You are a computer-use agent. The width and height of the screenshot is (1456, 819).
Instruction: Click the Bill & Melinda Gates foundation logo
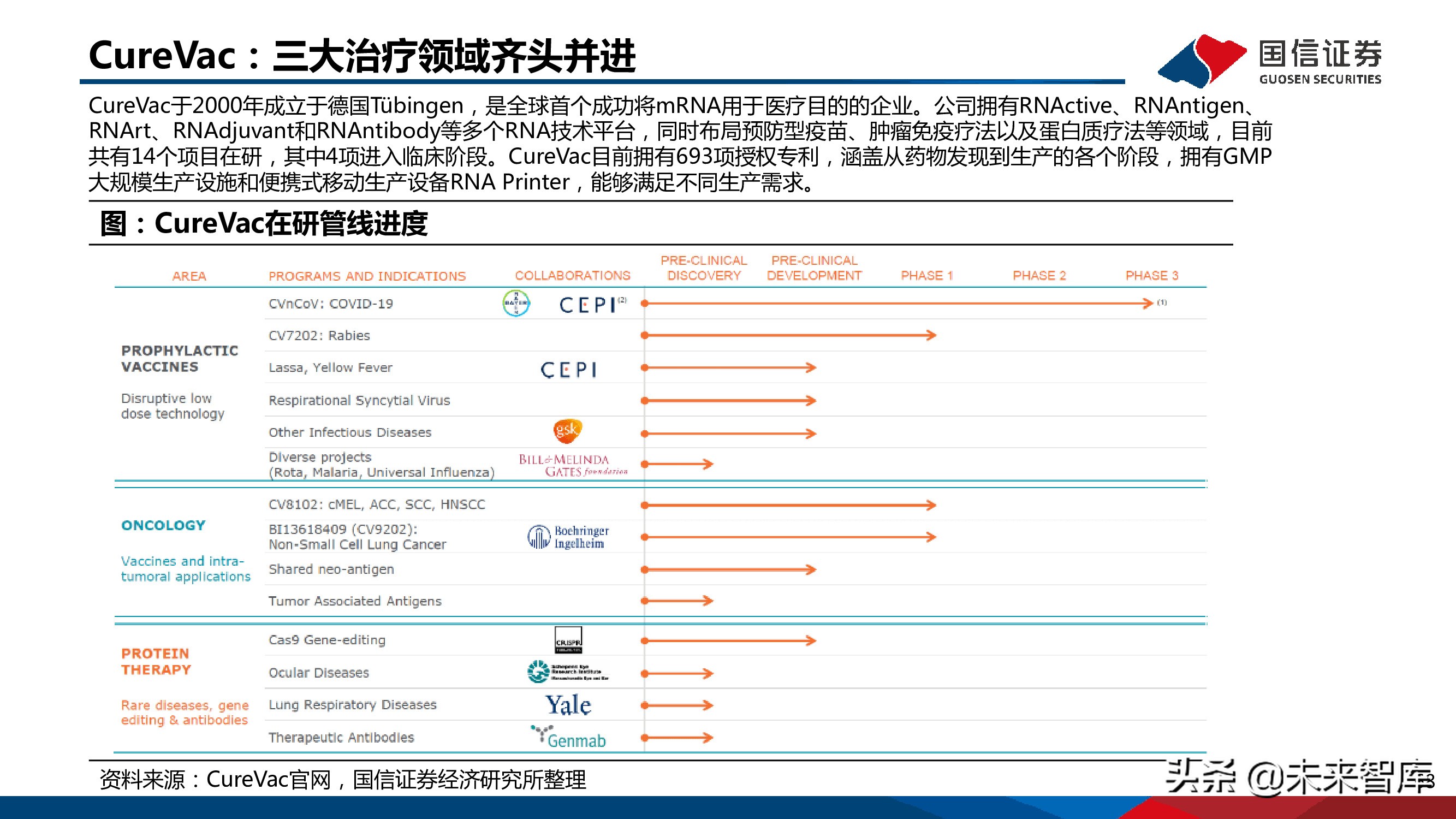(x=573, y=465)
